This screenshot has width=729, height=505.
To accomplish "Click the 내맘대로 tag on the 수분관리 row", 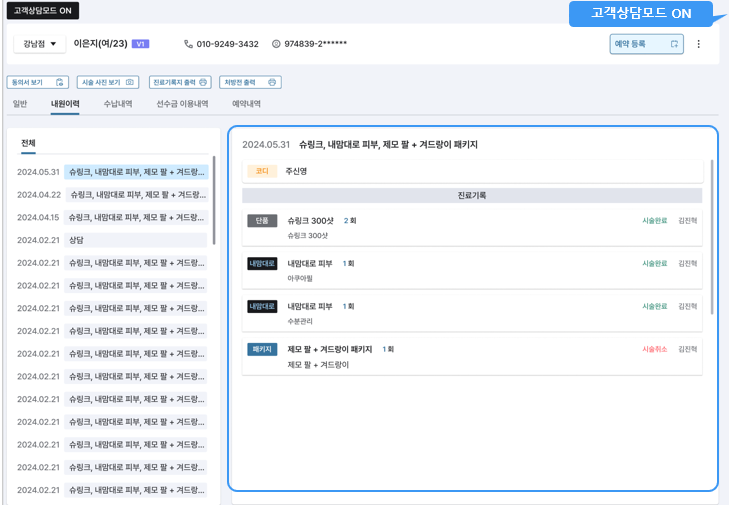I will tap(262, 306).
